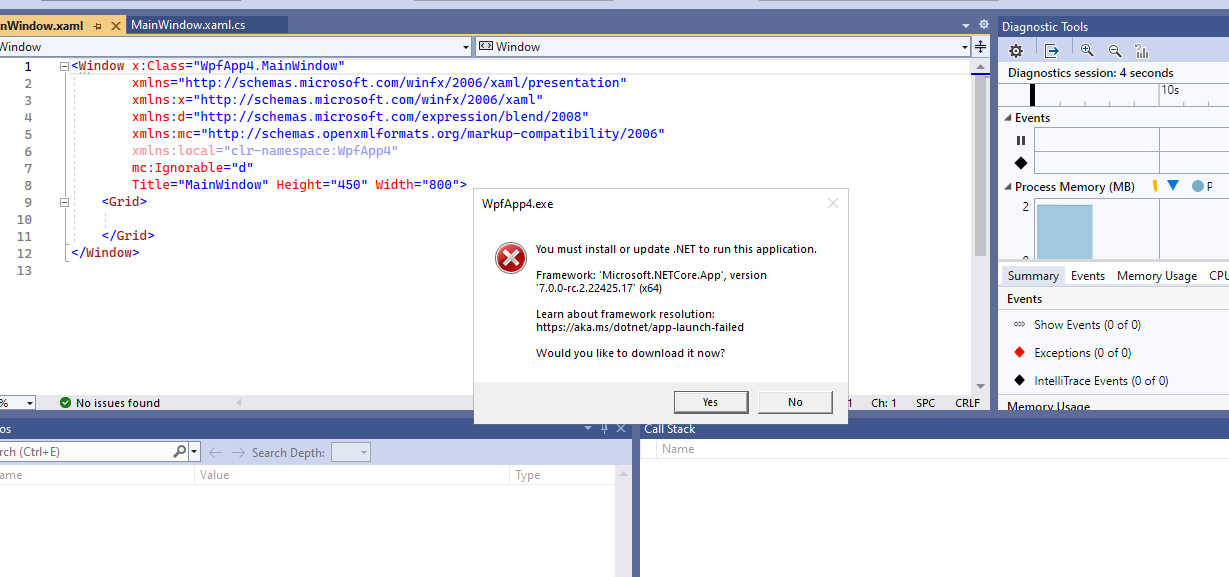This screenshot has height=577, width=1229.
Task: Click the back arrow in Autos toolbar
Action: coord(215,453)
